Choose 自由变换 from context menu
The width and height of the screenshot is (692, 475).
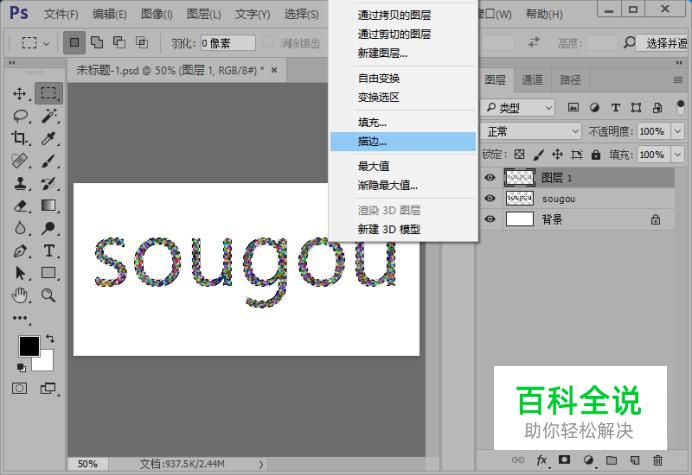(403, 78)
